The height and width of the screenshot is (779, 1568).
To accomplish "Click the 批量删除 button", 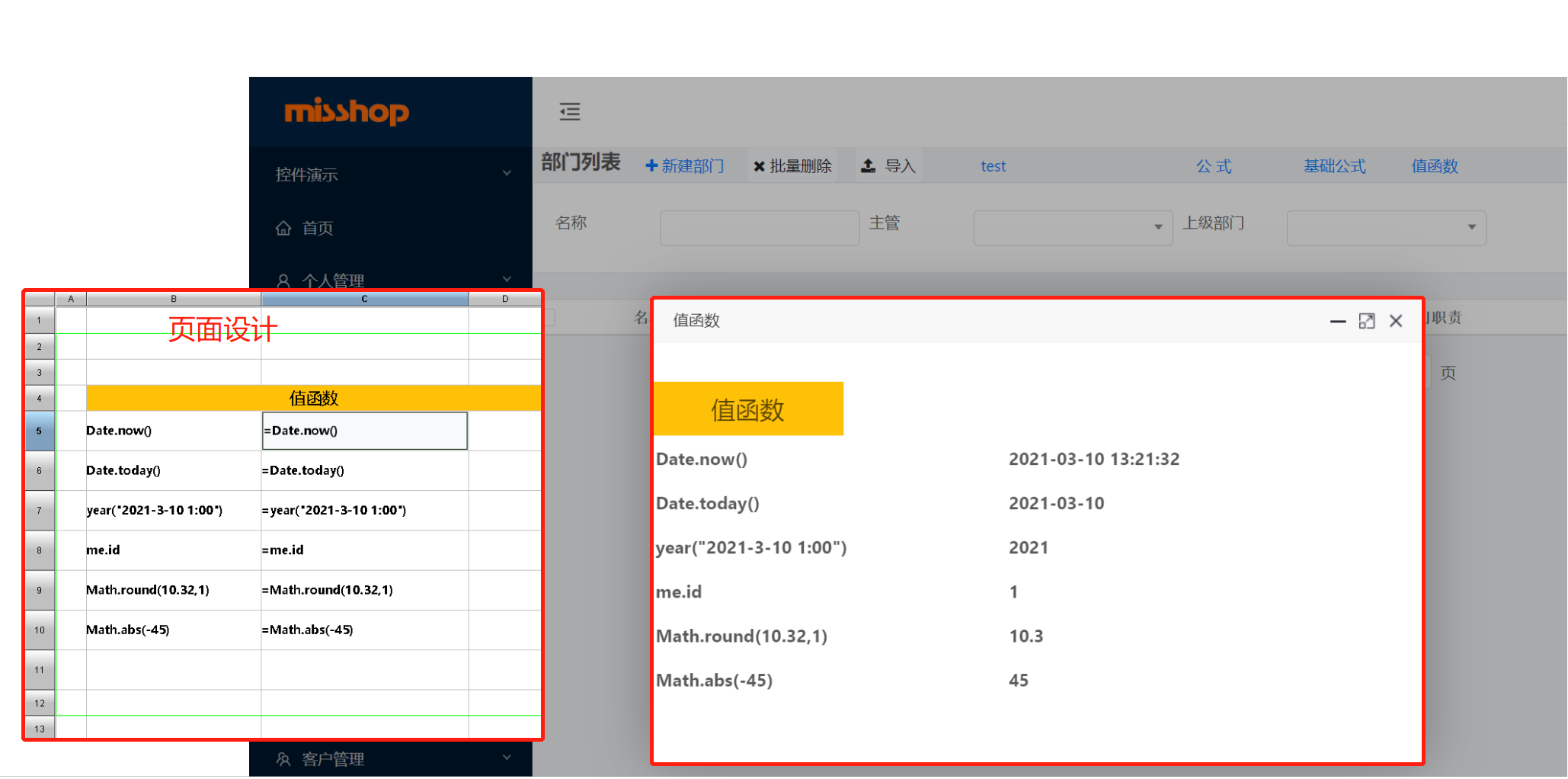I will [792, 166].
